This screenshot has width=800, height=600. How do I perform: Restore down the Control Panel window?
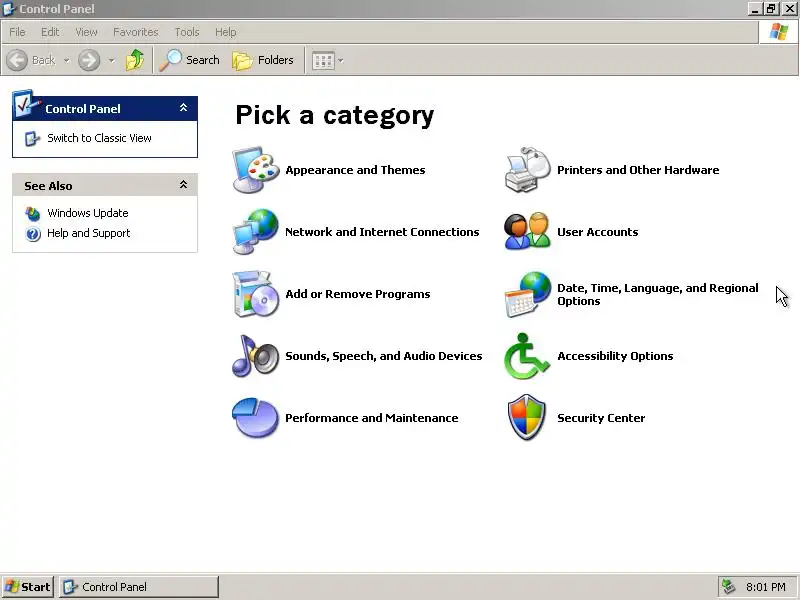tap(771, 9)
